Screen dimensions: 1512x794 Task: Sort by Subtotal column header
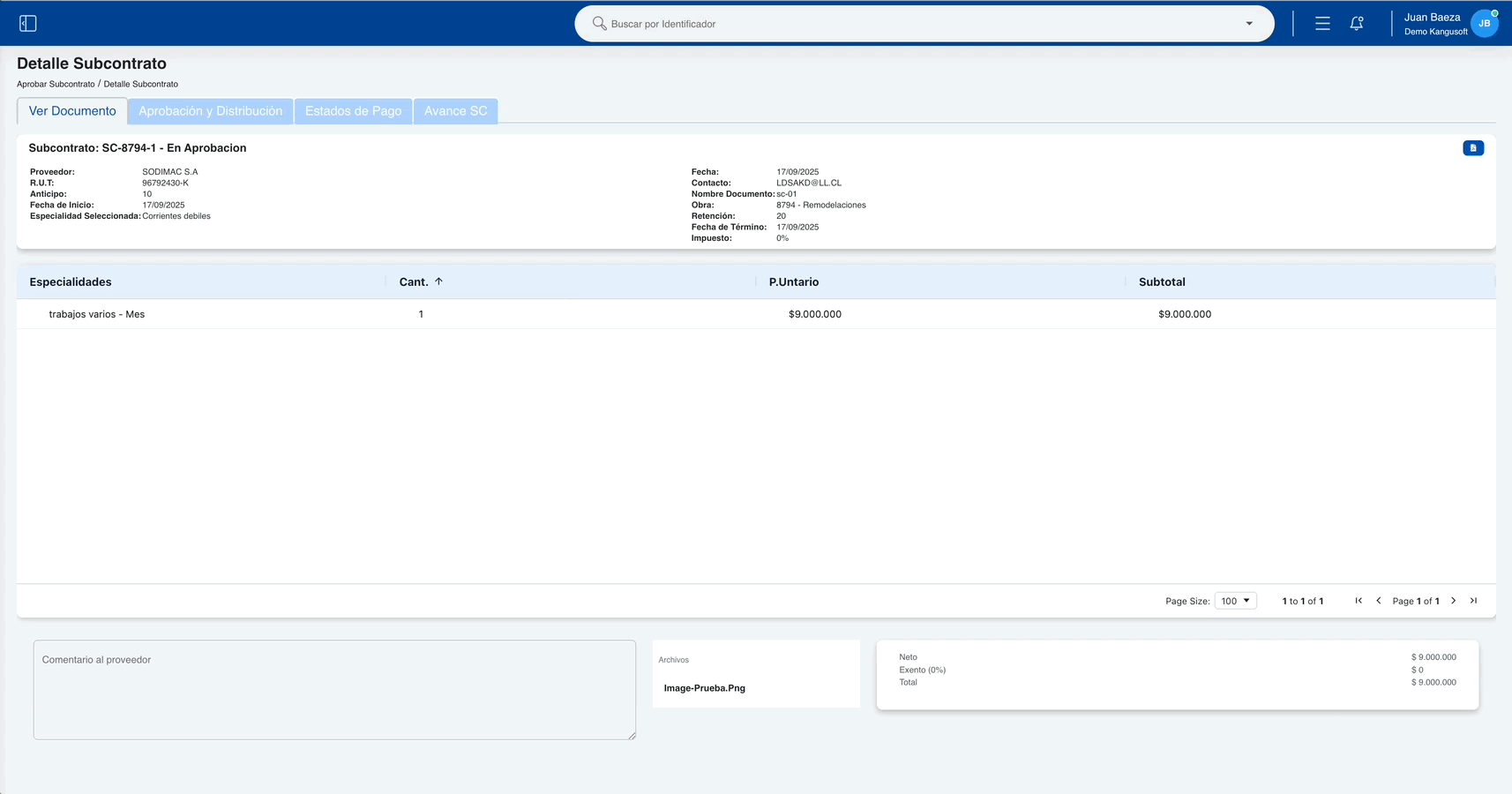(1162, 282)
